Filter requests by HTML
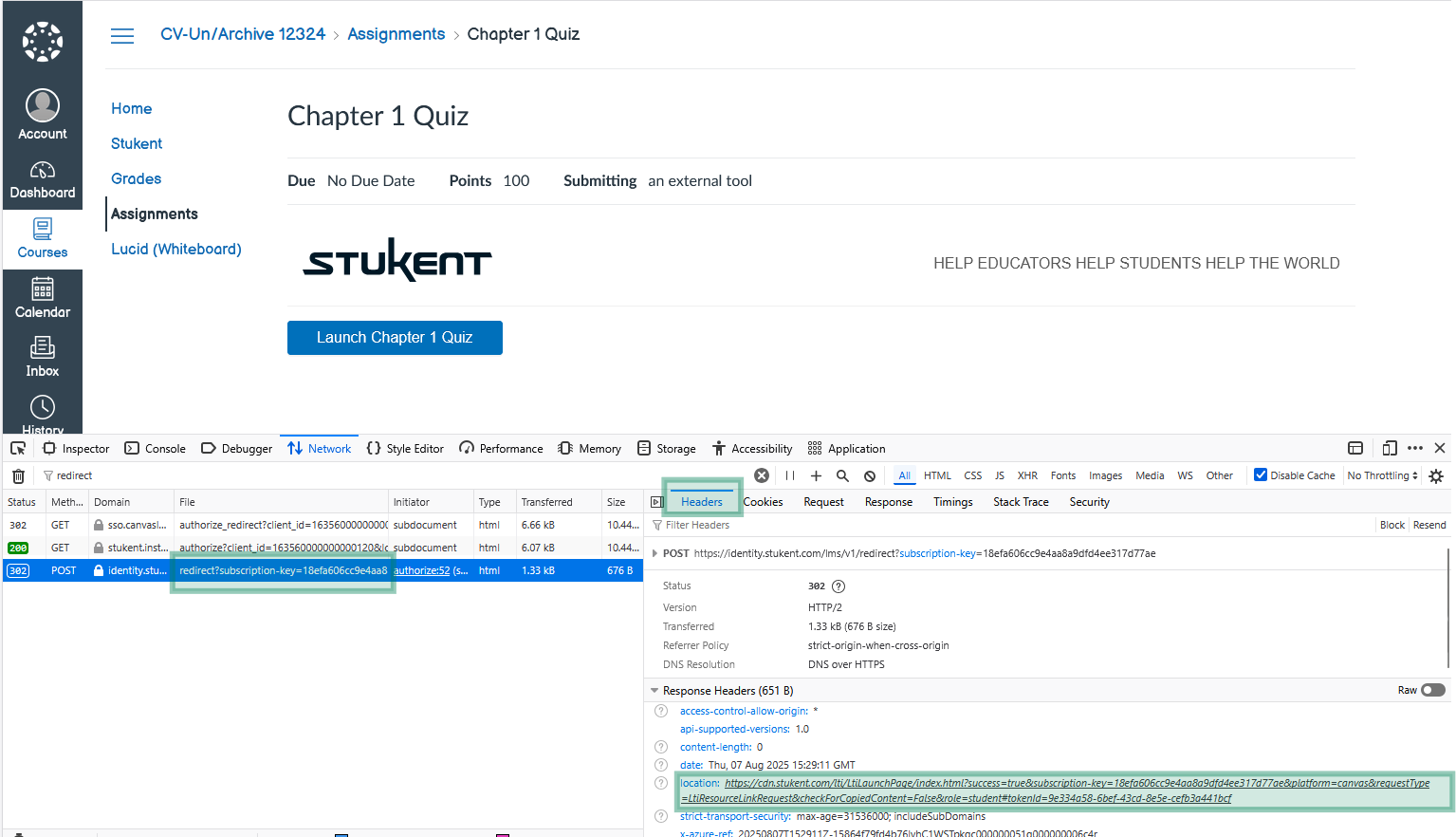Screen dimensions: 1456x837 pos(937,475)
